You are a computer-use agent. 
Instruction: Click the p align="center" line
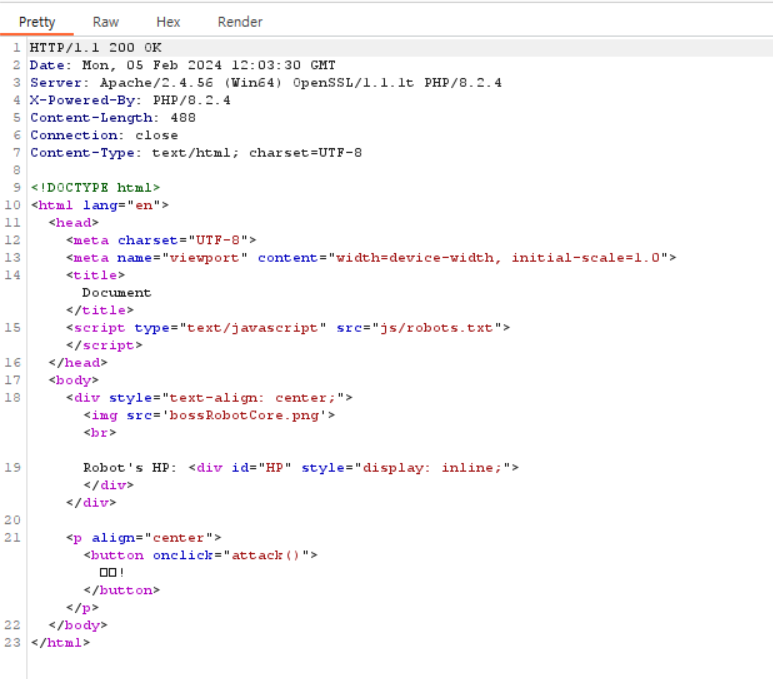tap(143, 538)
